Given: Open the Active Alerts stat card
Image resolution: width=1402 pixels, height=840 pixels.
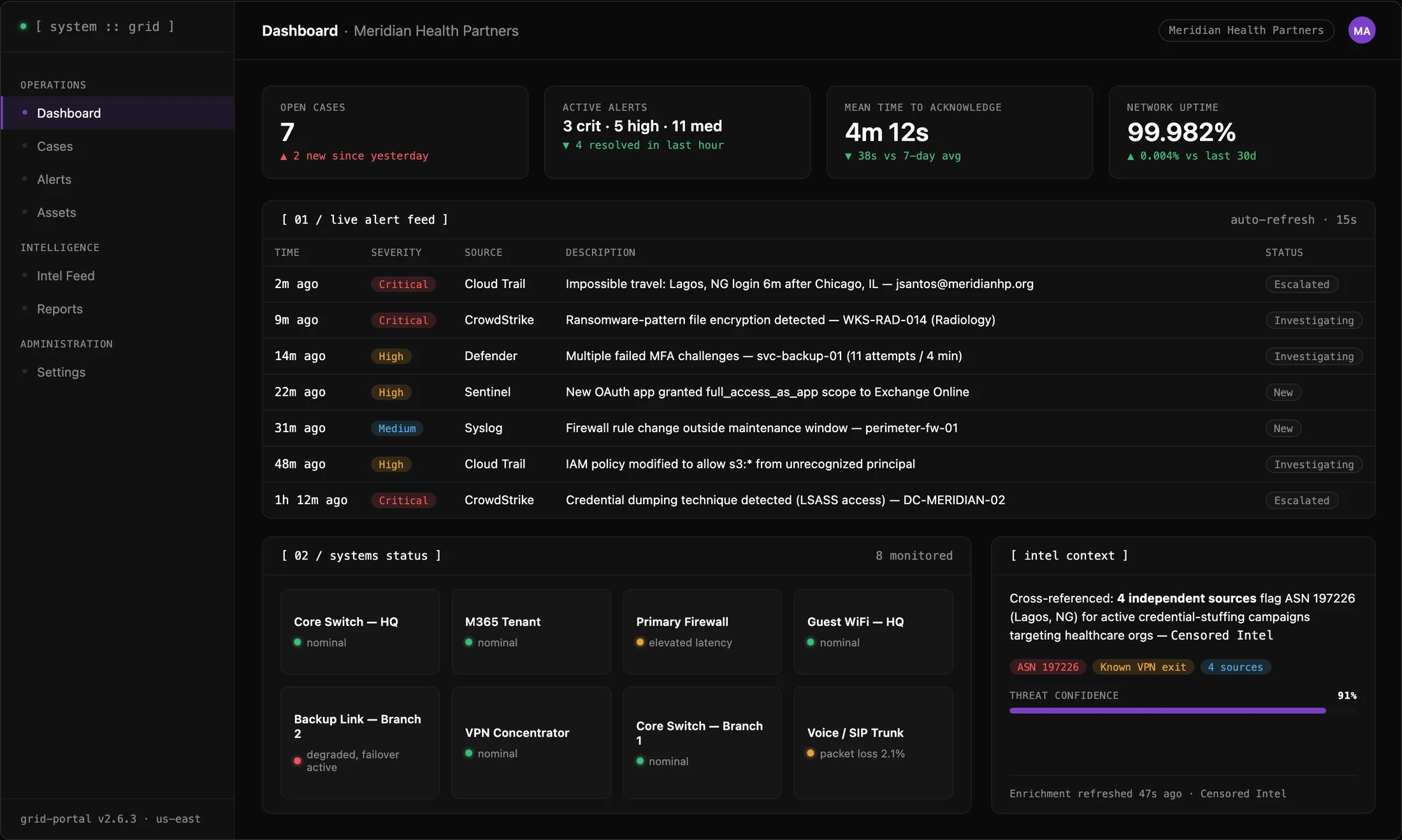Looking at the screenshot, I should pyautogui.click(x=677, y=133).
